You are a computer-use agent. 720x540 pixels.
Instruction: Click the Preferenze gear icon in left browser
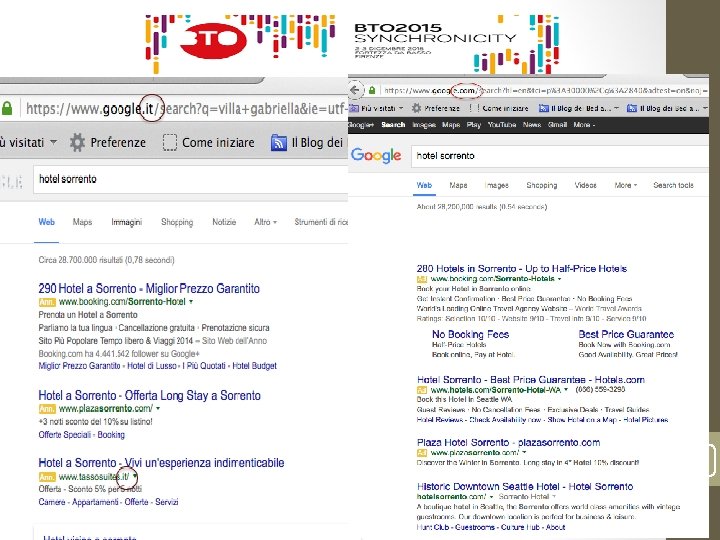[x=77, y=142]
